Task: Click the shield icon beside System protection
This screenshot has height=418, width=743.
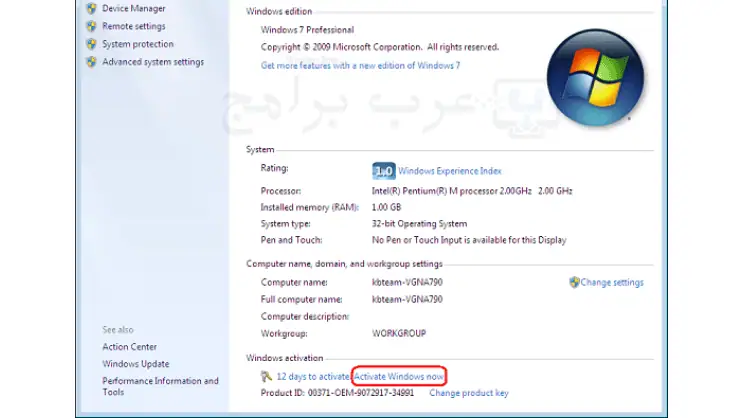Action: click(91, 44)
